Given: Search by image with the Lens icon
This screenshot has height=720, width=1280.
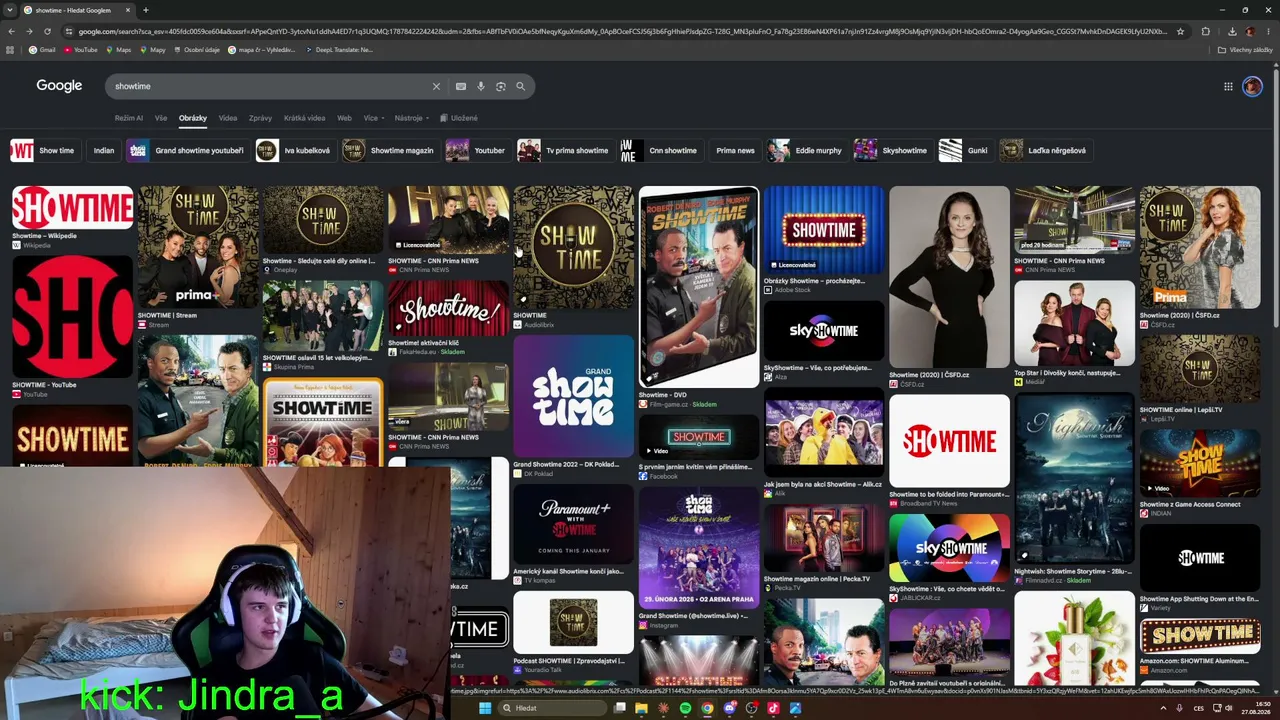Looking at the screenshot, I should coord(501,86).
